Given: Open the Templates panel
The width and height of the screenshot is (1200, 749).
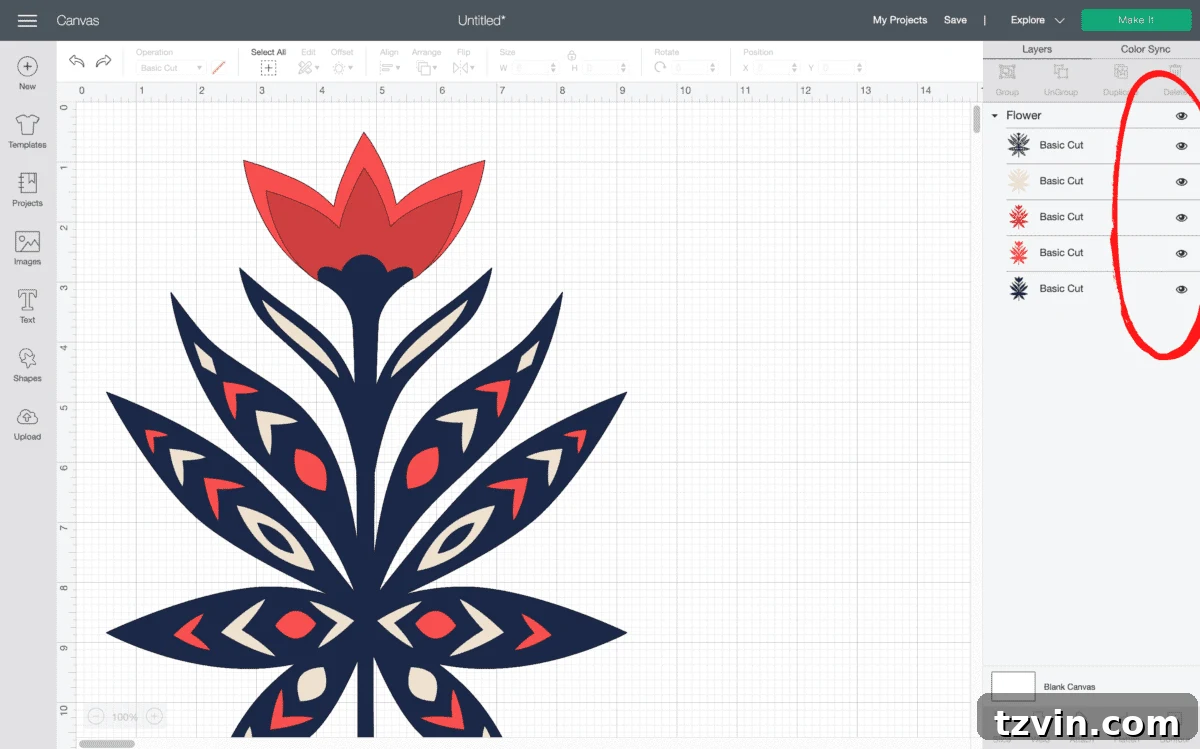Looking at the screenshot, I should pyautogui.click(x=27, y=124).
